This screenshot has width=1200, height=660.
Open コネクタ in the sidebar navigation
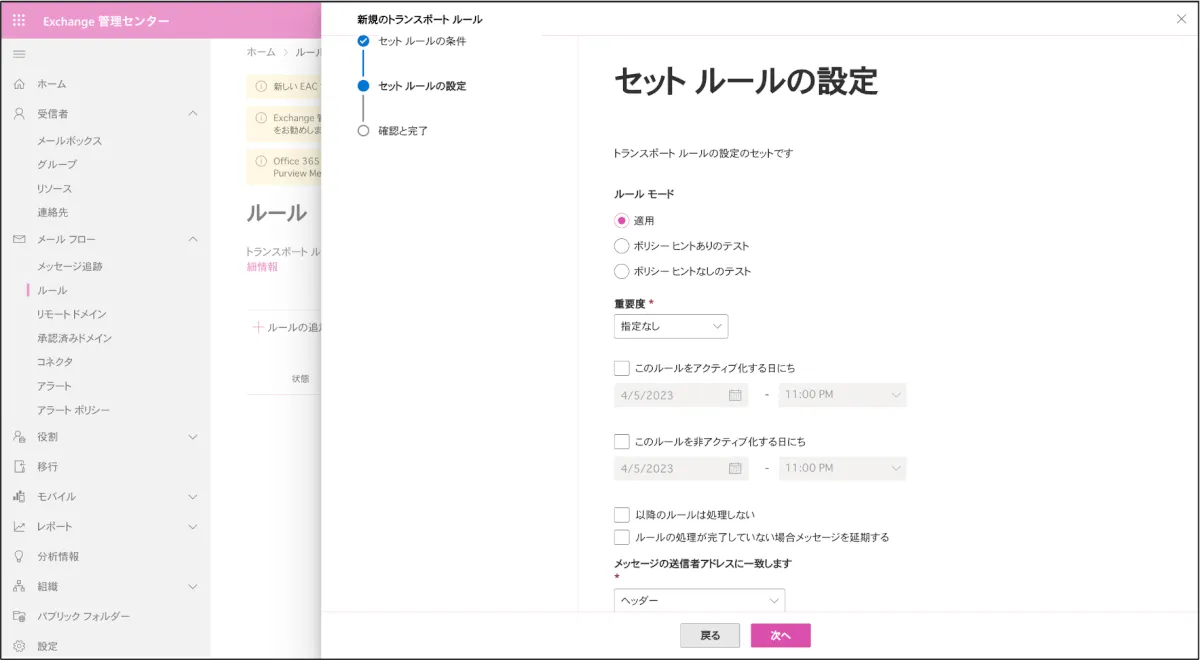55,362
